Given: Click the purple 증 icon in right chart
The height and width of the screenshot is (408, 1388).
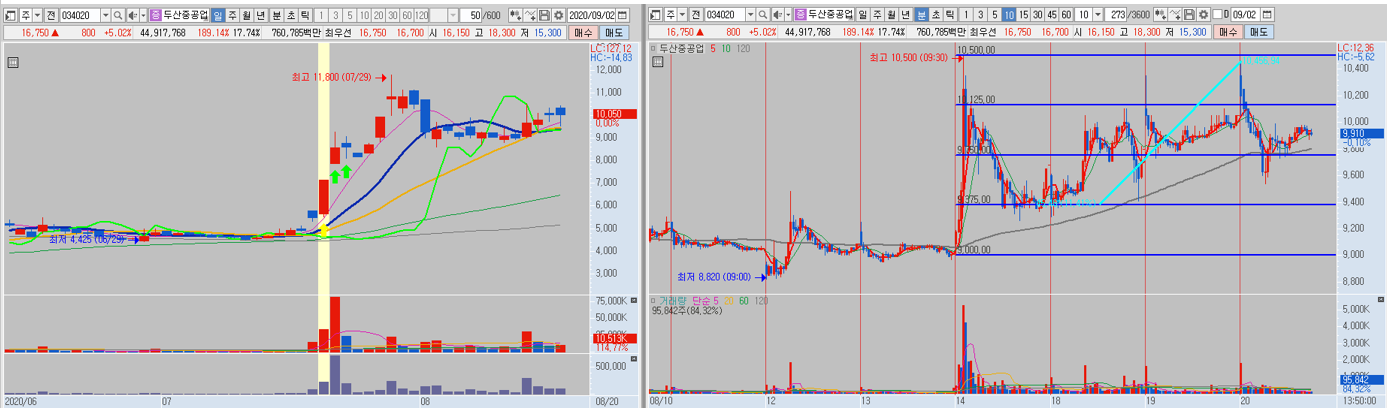Looking at the screenshot, I should pos(801,15).
